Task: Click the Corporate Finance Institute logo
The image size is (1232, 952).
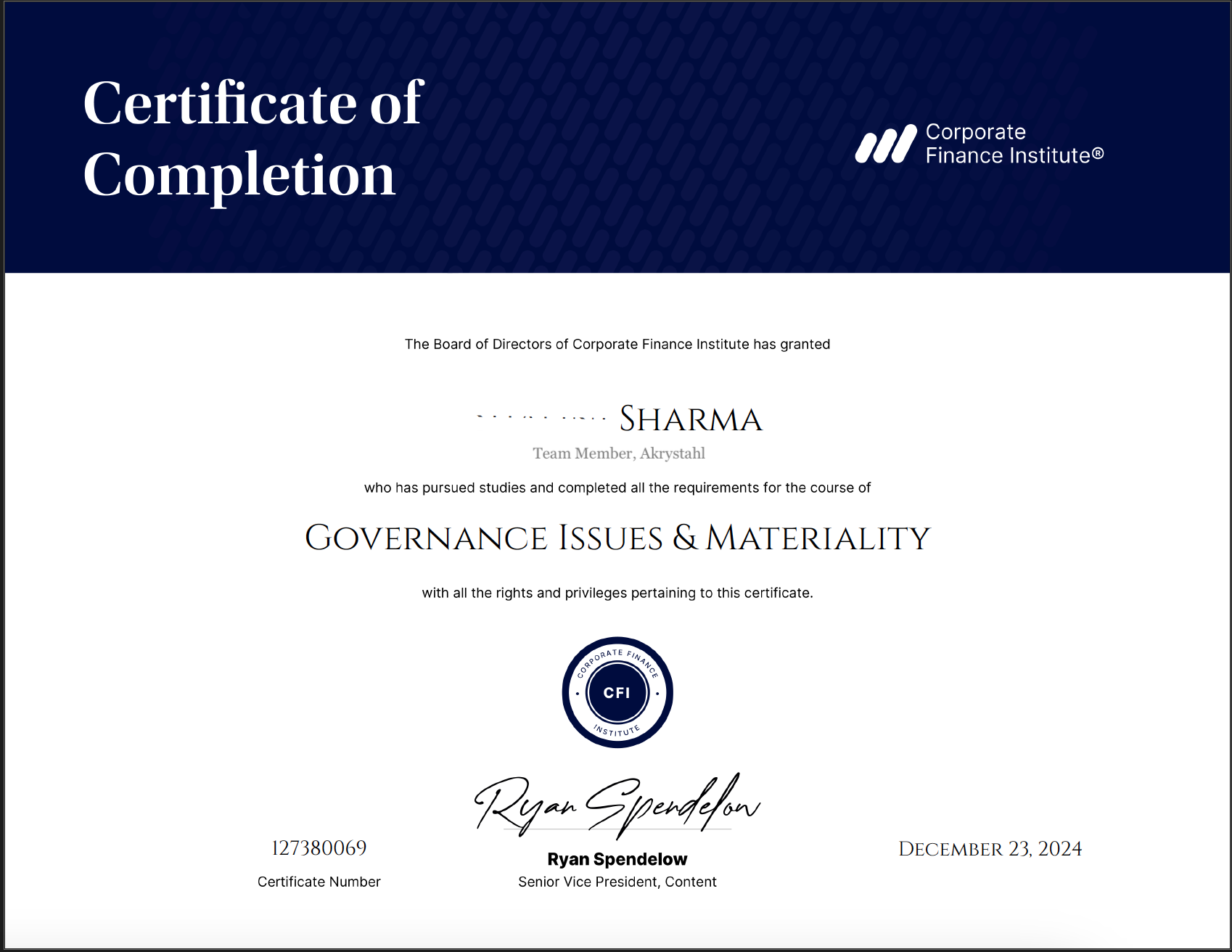Action: coord(980,142)
